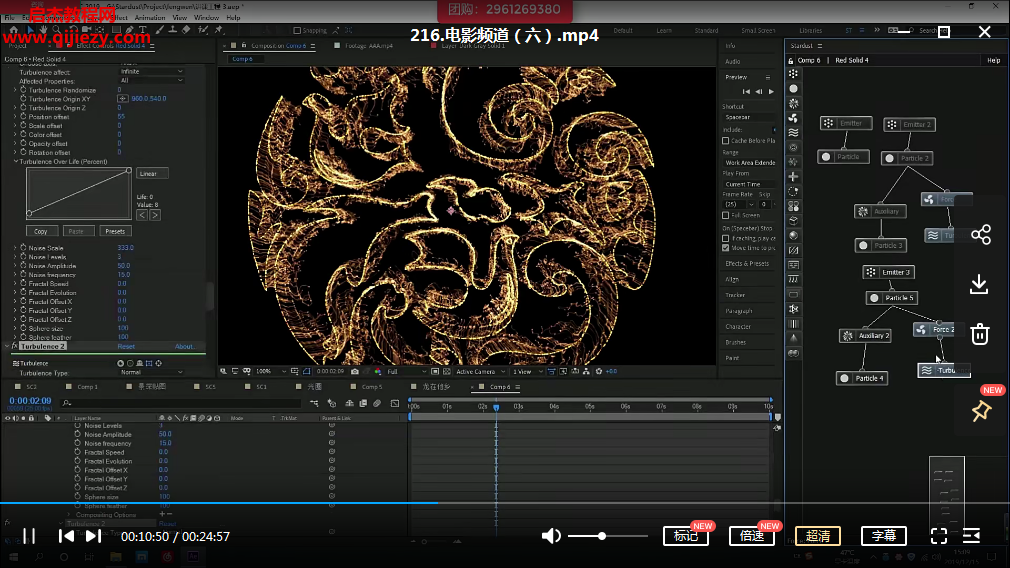The image size is (1010, 568).
Task: Collapse Turbulence Over Life (Percent) section
Action: coord(15,162)
